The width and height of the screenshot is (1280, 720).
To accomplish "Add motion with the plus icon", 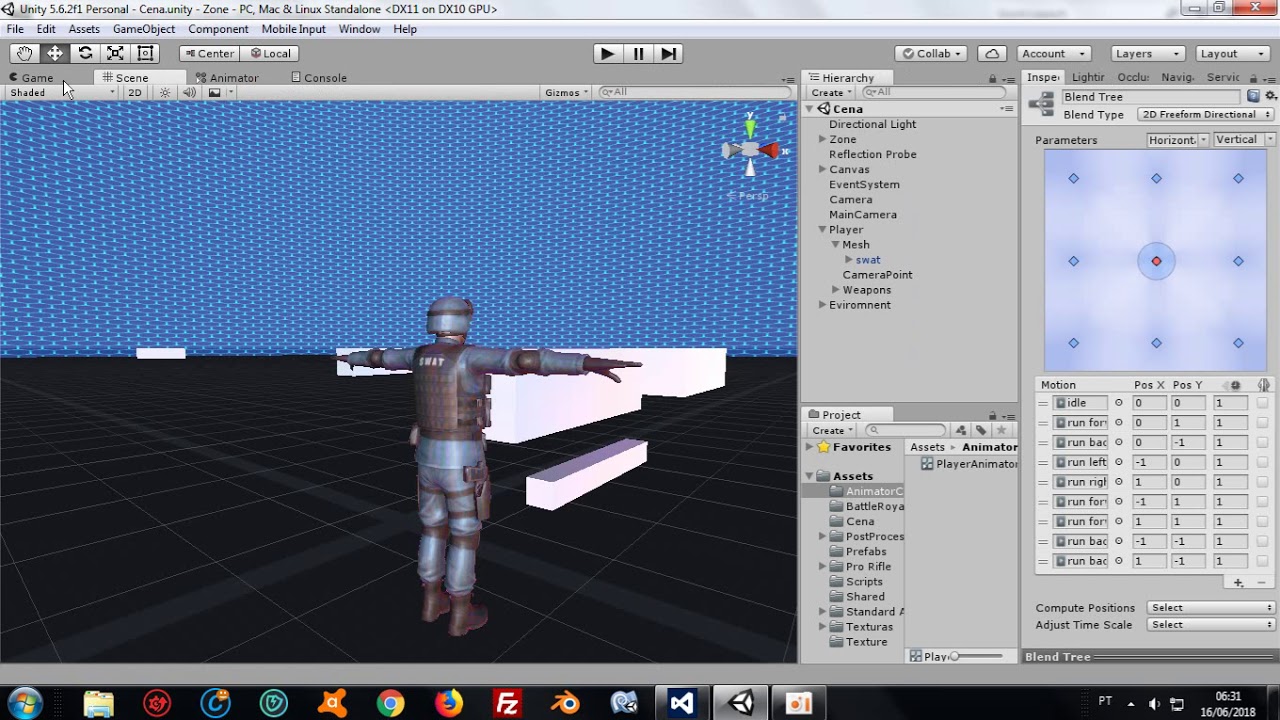I will pos(1239,582).
